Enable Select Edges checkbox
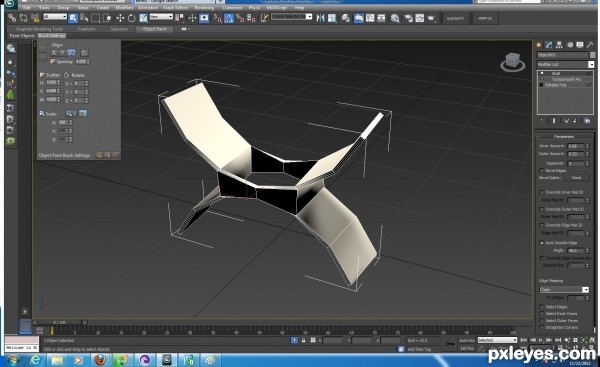This screenshot has height=367, width=600. [542, 307]
